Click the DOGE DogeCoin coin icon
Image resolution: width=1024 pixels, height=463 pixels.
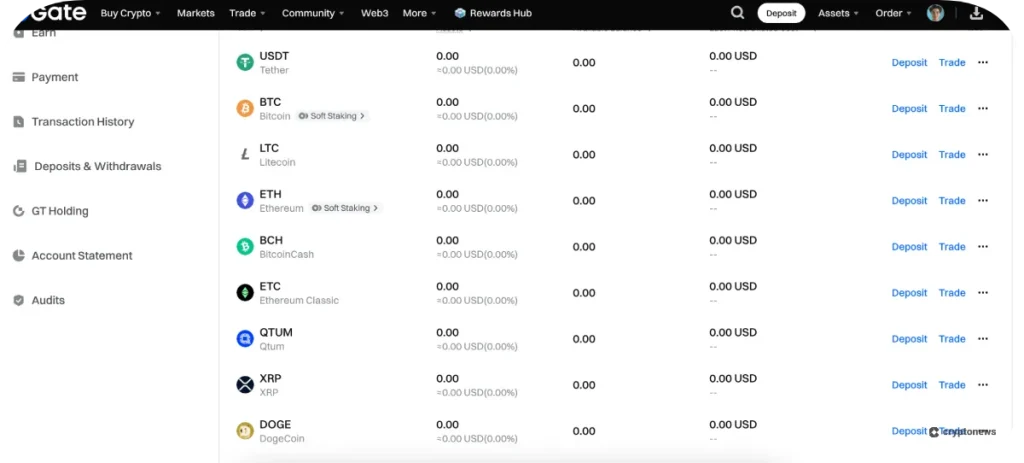[x=245, y=431]
